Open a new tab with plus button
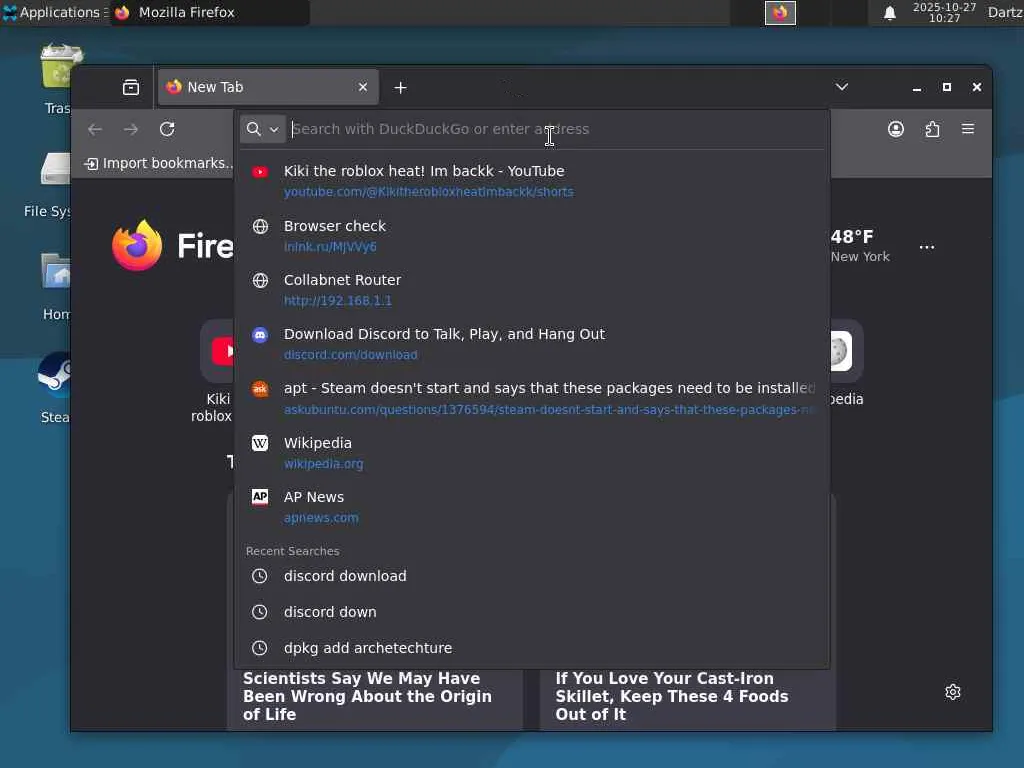This screenshot has width=1024, height=768. (400, 88)
